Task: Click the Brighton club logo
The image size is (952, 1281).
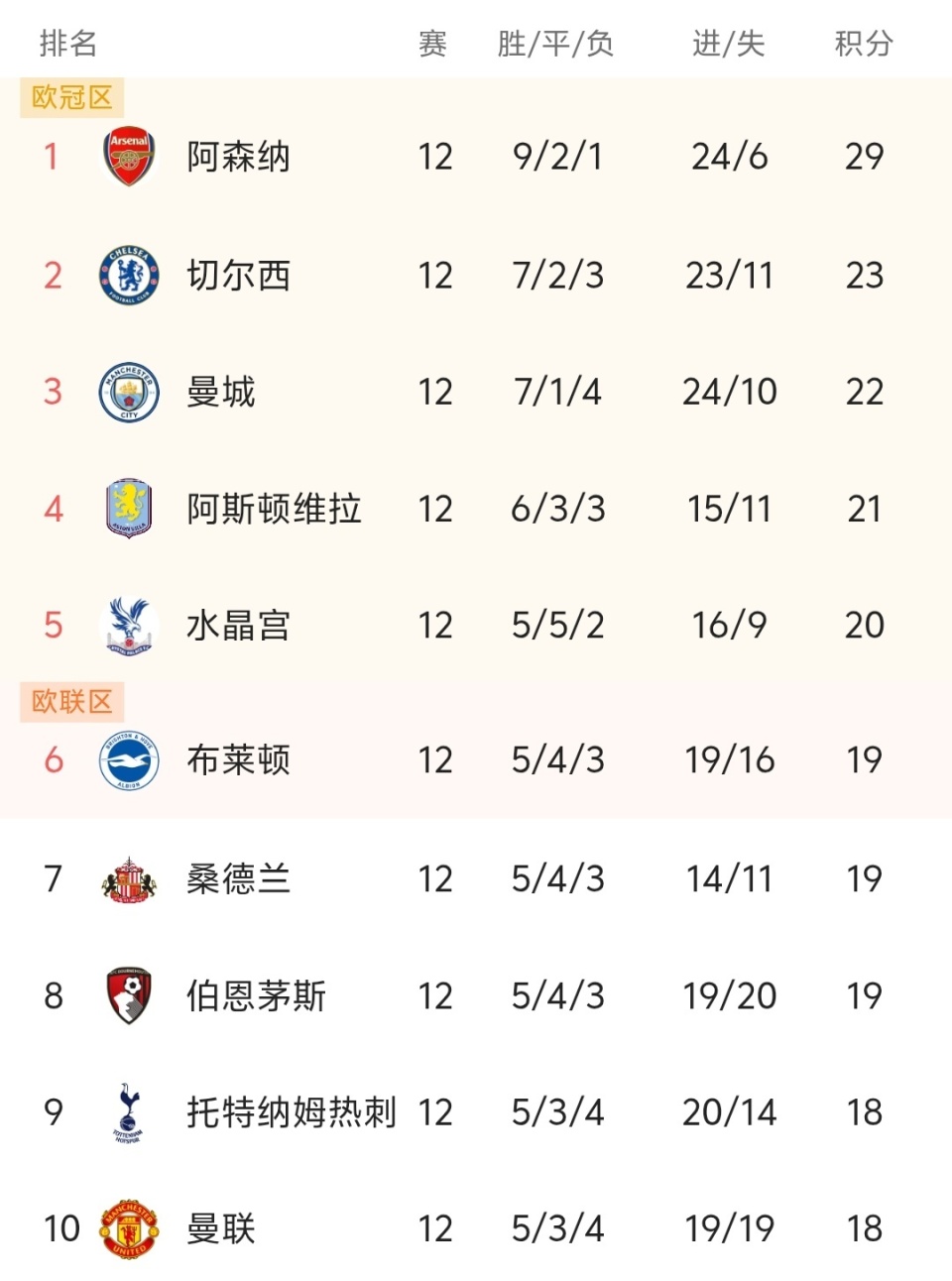Action: (129, 760)
